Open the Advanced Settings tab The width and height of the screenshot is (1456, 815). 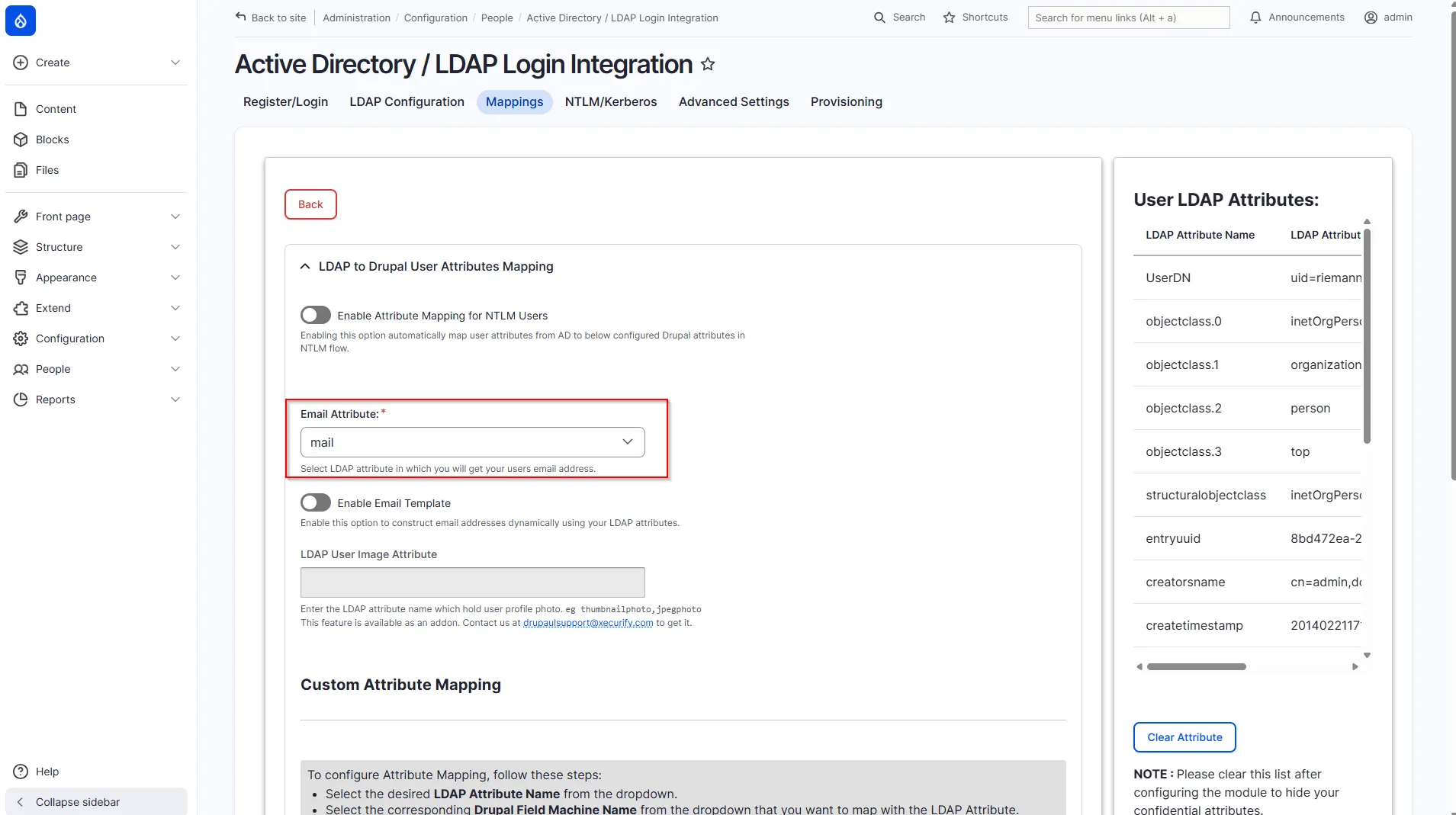click(734, 102)
